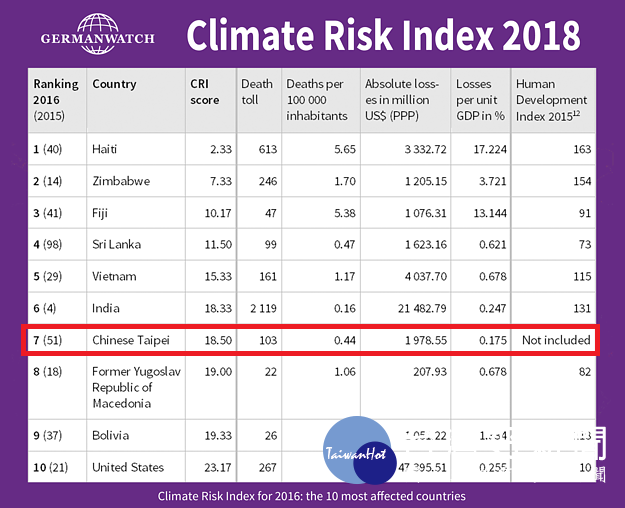Click Macedonia's CRI score '19.00'
Viewport: 625px width, 508px height.
click(x=218, y=372)
